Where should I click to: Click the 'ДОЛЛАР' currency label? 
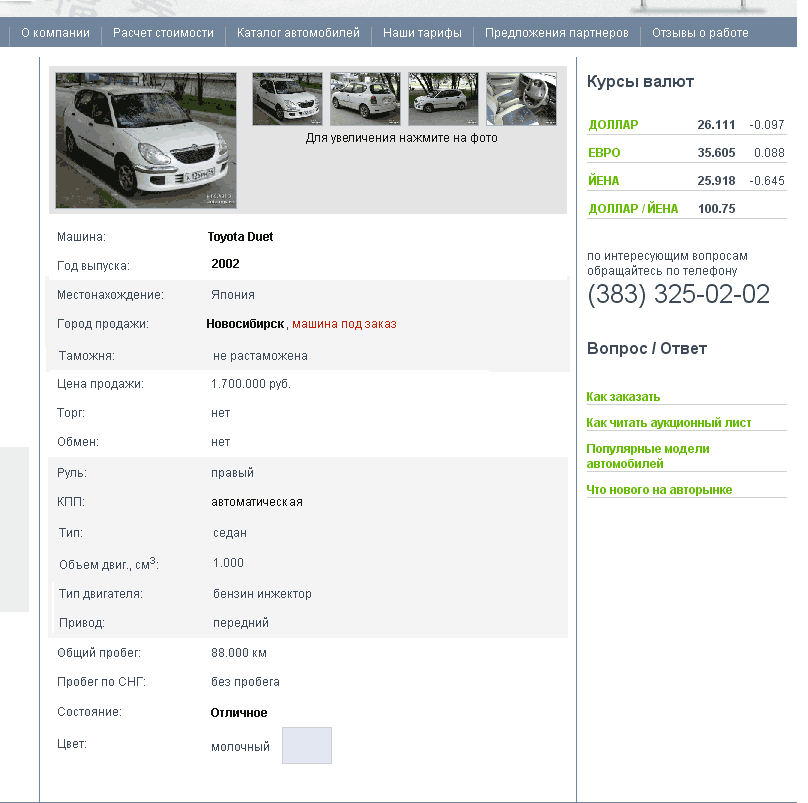click(613, 125)
